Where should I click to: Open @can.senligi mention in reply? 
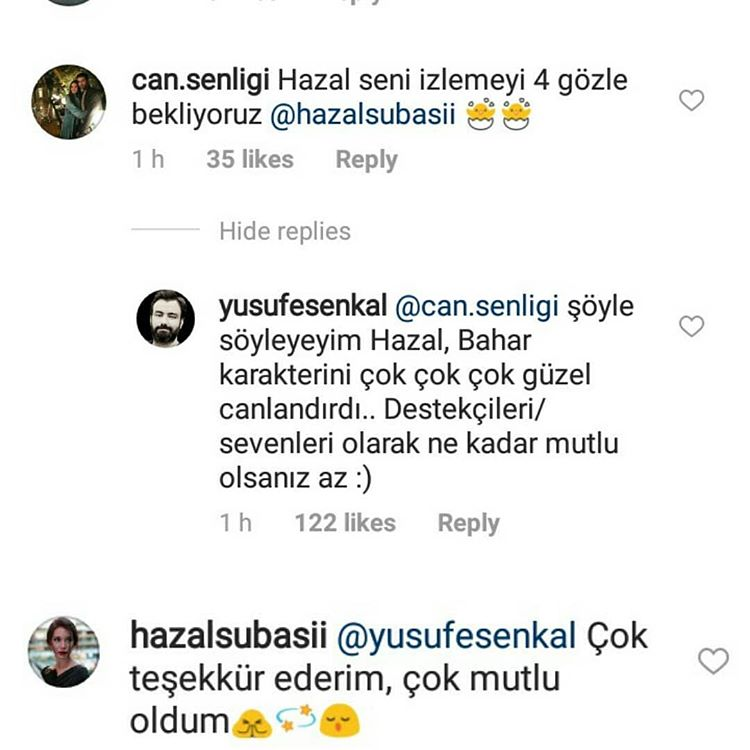point(477,306)
